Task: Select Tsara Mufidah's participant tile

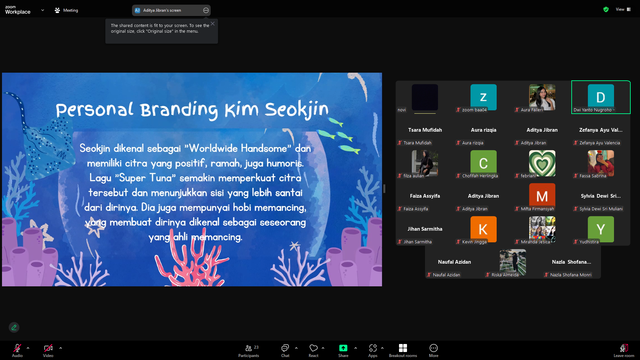Action: (425, 130)
